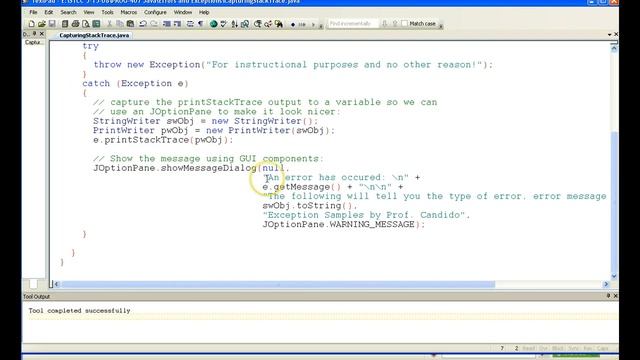Click the Undo arrow icon
640x360 pixels.
pyautogui.click(x=143, y=24)
